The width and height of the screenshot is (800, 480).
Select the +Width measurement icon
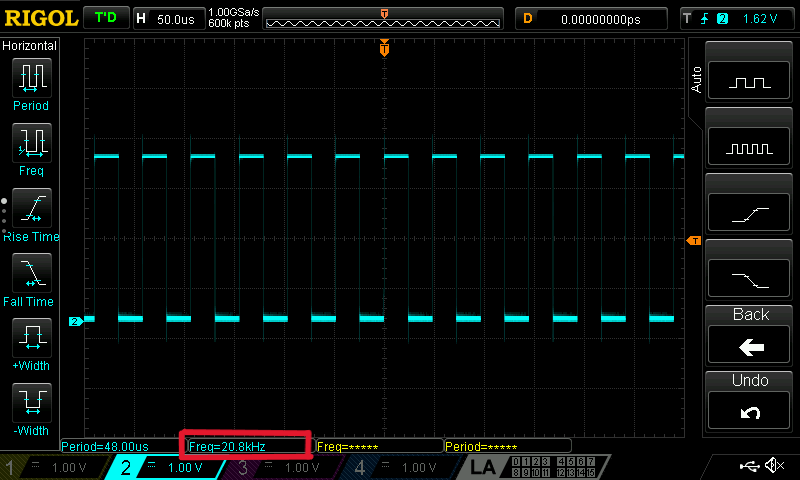pos(31,340)
